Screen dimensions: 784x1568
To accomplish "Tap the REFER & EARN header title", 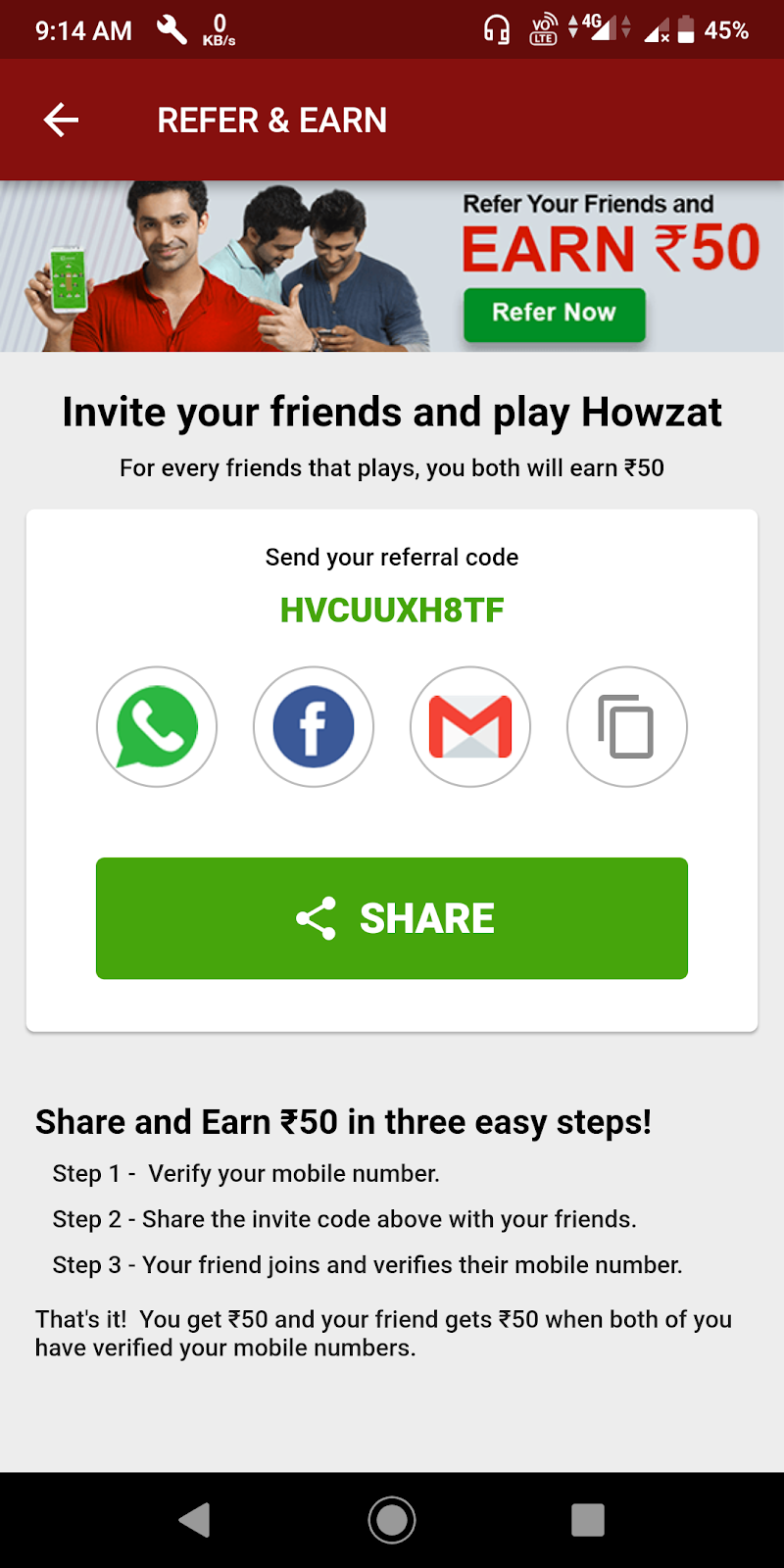I will click(x=272, y=121).
